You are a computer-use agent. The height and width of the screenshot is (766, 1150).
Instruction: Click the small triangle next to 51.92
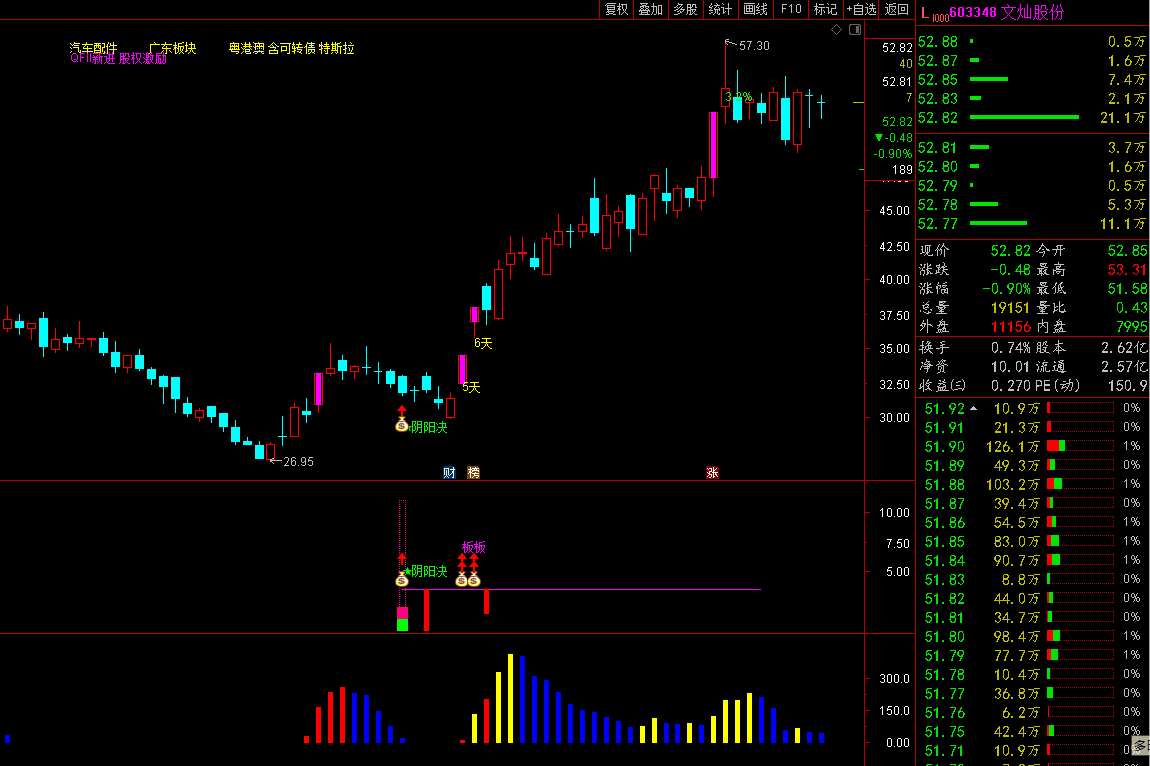point(974,408)
